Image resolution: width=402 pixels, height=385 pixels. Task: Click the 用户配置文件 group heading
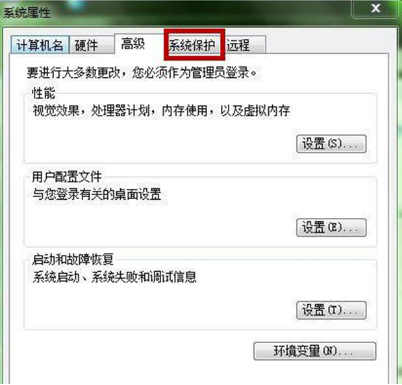(x=67, y=177)
